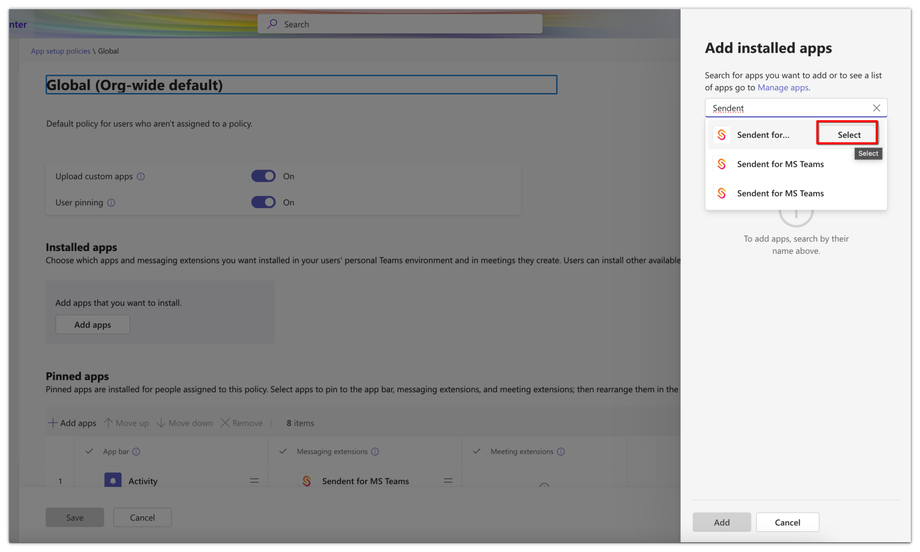The image size is (920, 552).
Task: Click Sendent icon in Messaging extensions column
Action: pos(306,481)
